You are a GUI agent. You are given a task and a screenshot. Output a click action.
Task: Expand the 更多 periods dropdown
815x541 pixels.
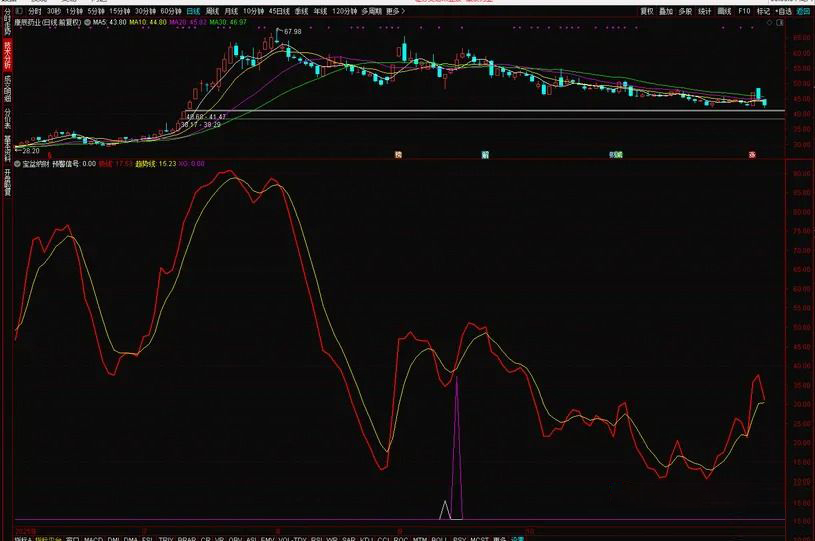coord(395,11)
